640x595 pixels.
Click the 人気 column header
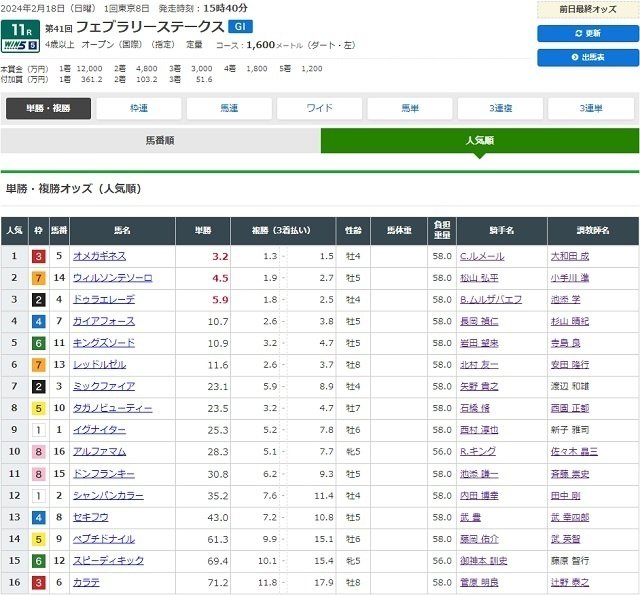pos(14,231)
